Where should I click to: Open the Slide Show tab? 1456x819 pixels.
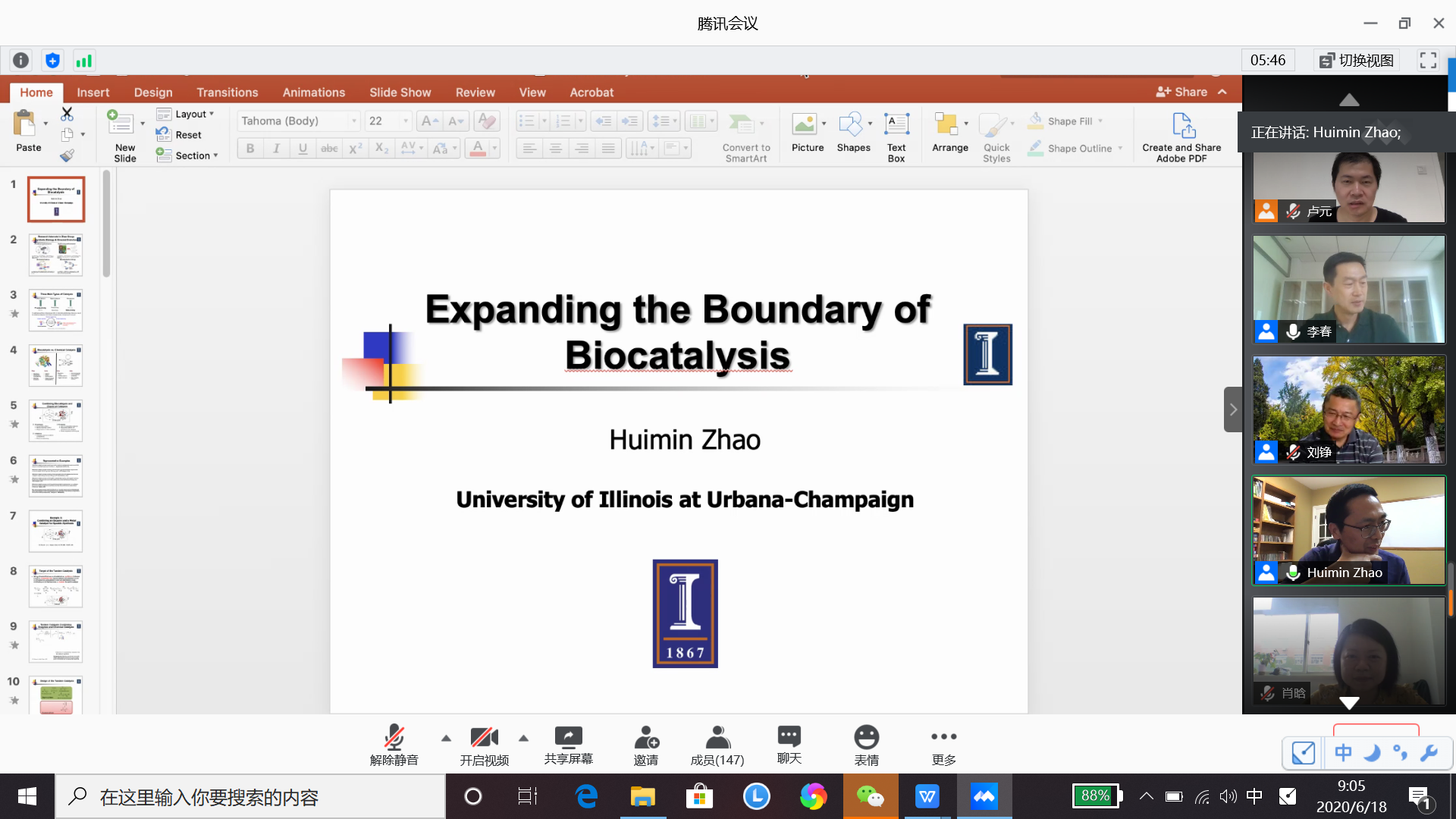[400, 93]
